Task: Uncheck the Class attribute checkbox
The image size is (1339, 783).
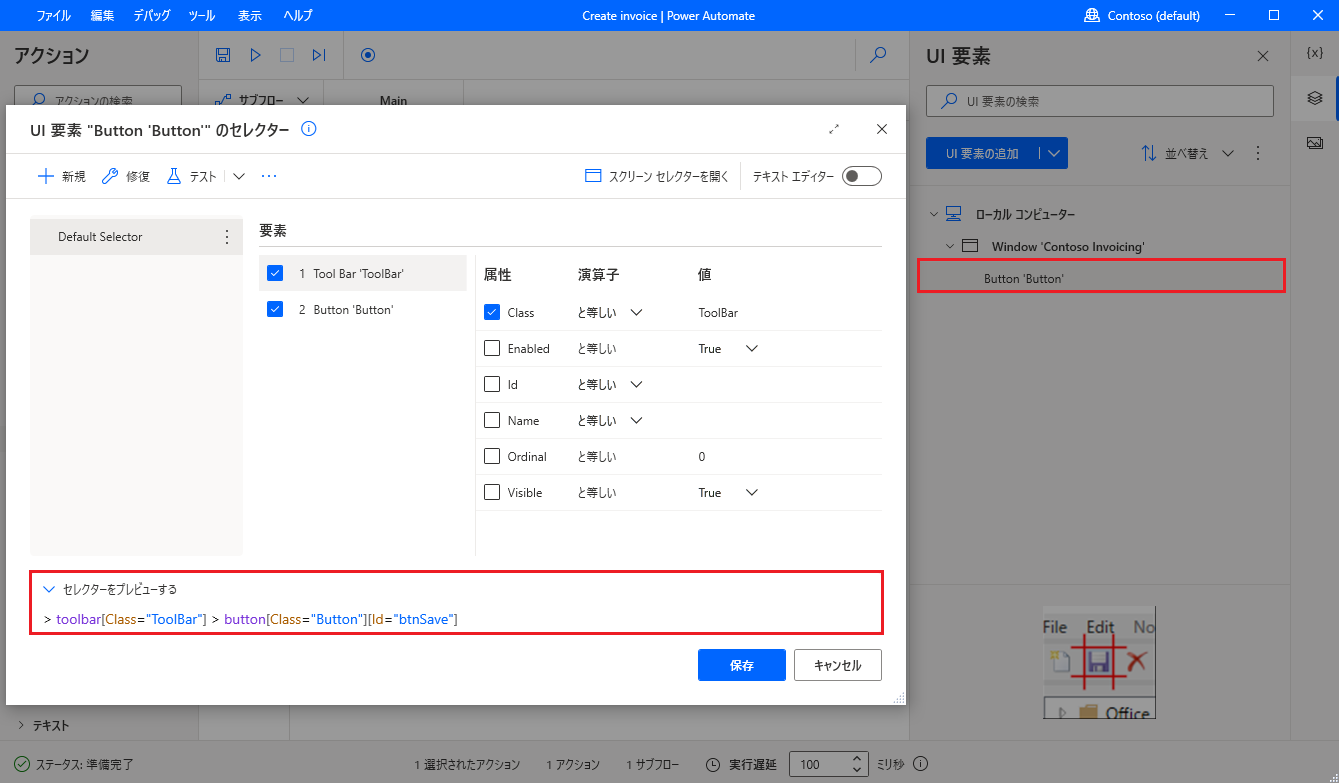Action: click(x=492, y=312)
